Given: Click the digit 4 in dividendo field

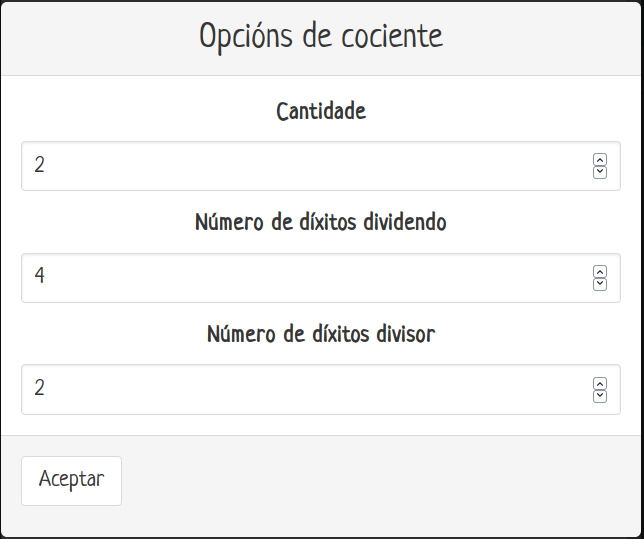Looking at the screenshot, I should [39, 276].
